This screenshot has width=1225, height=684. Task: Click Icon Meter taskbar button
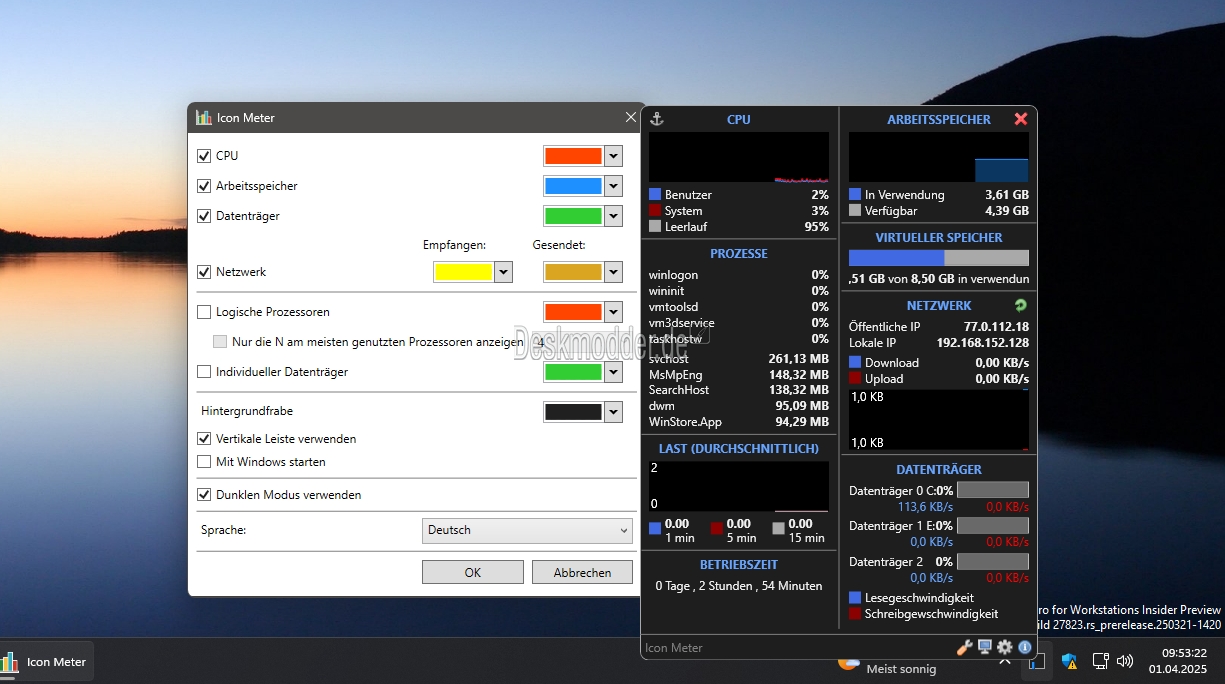tap(47, 662)
